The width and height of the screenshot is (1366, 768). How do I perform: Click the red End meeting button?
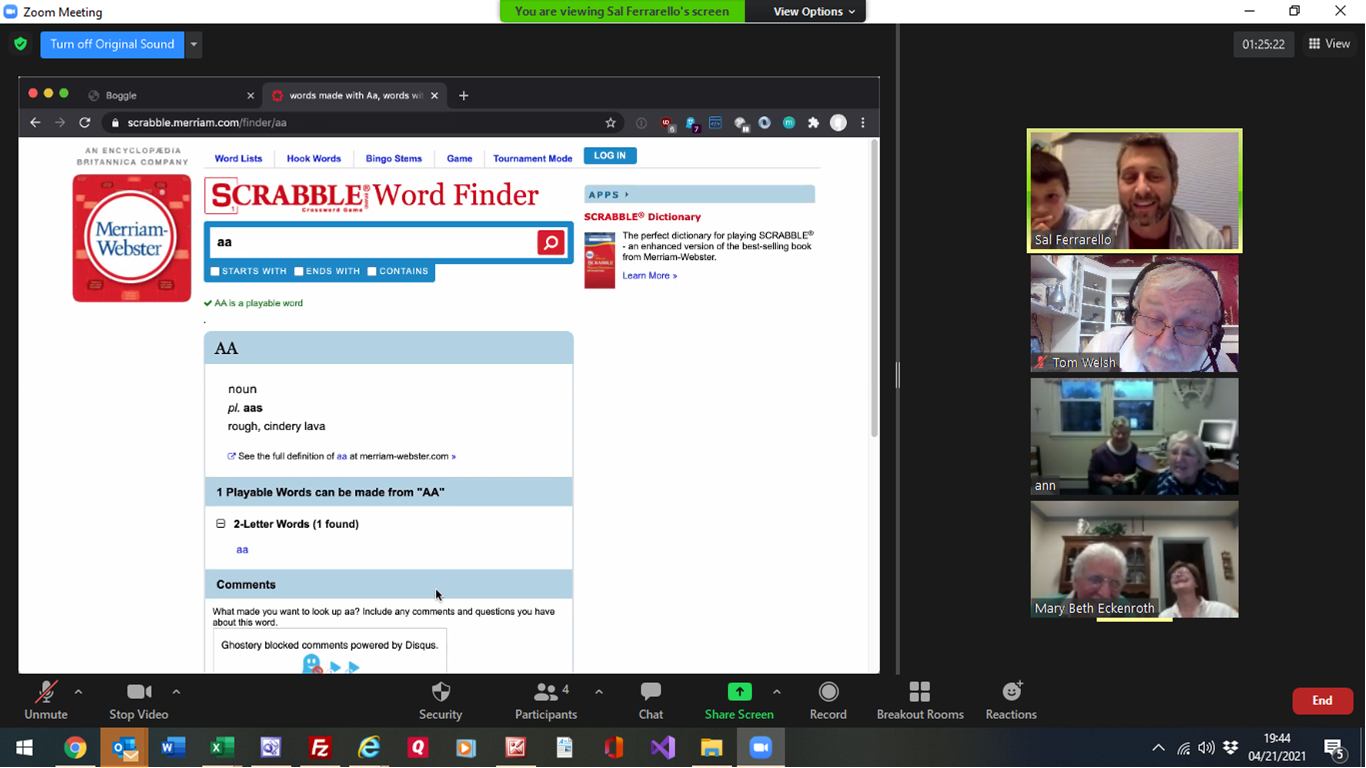[x=1322, y=701]
